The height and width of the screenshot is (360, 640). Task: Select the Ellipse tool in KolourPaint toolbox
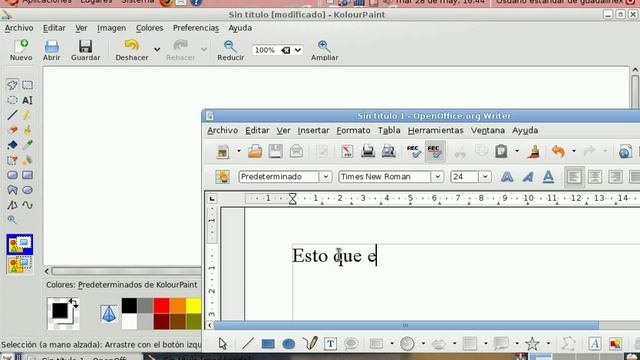27,190
